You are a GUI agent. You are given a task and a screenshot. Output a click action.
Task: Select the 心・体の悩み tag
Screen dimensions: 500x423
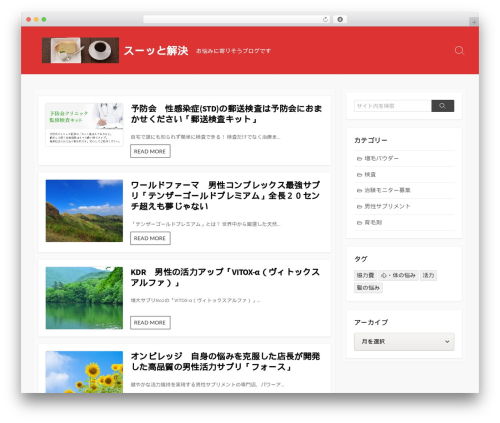[398, 275]
